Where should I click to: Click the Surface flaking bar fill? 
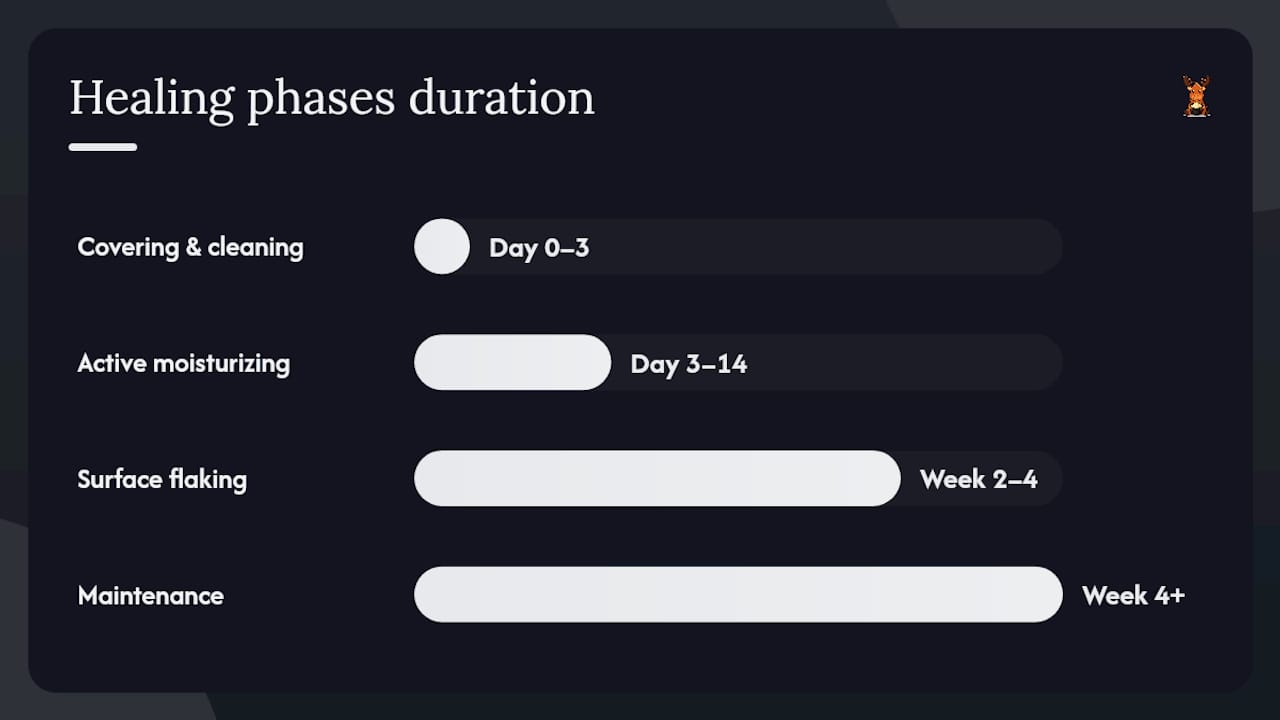[x=657, y=478]
